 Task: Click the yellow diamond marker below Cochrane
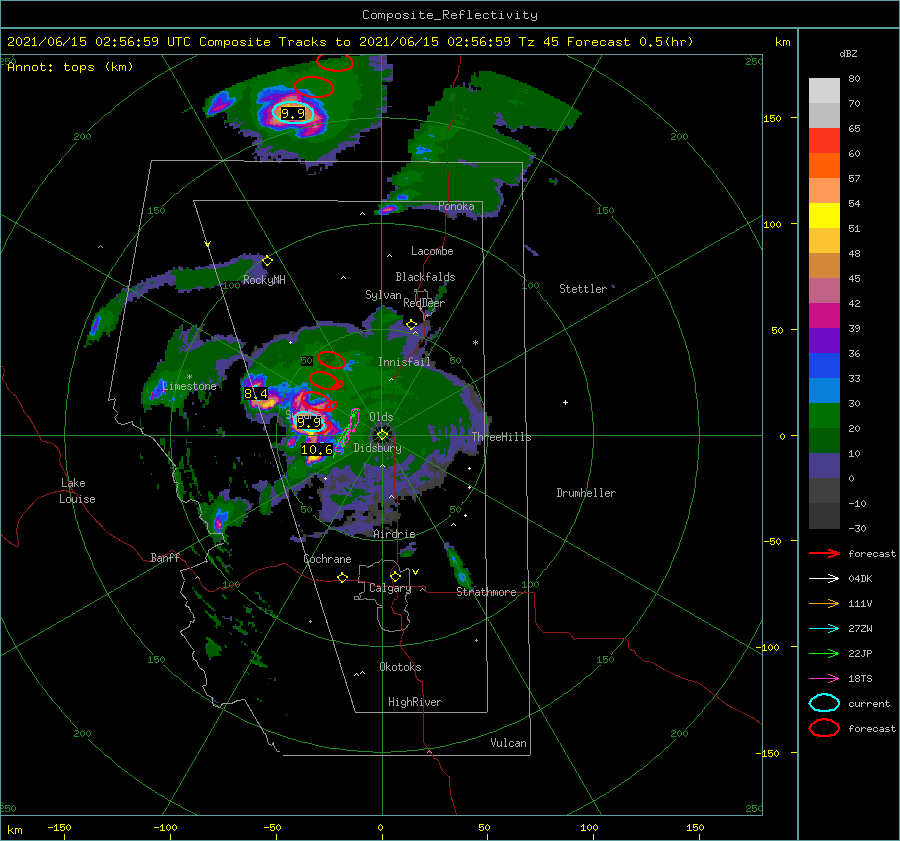click(342, 578)
